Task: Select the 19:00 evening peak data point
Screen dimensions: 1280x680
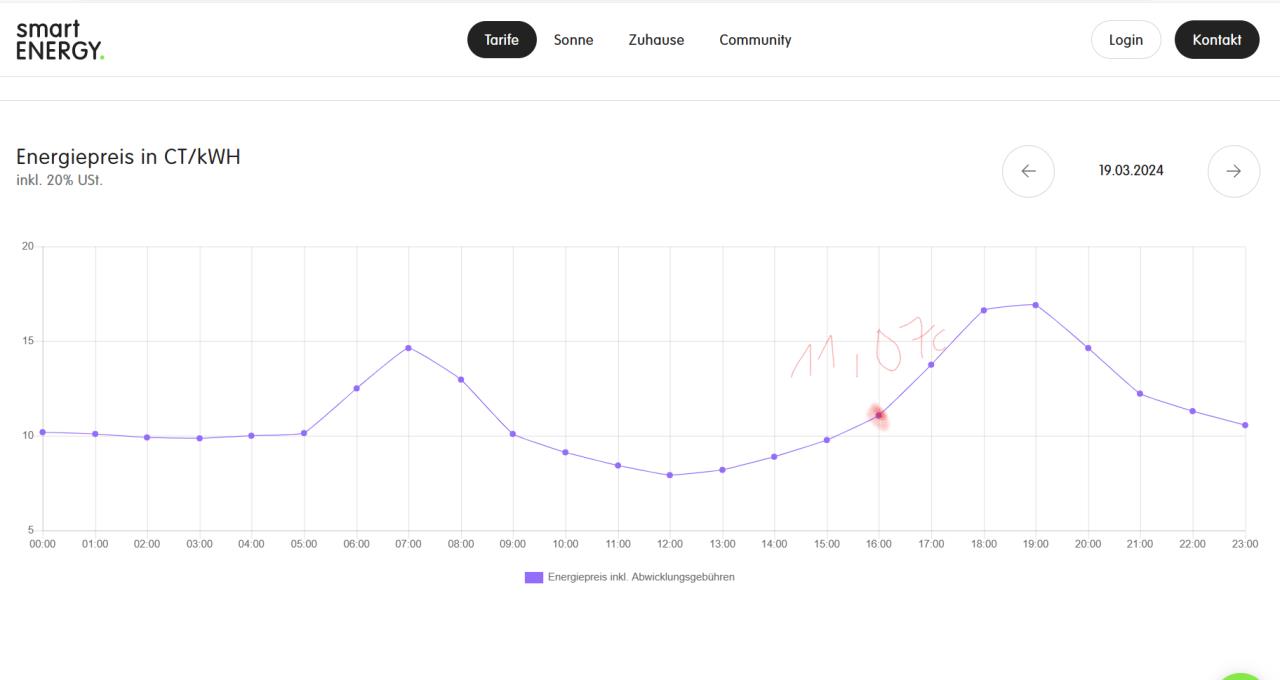Action: pyautogui.click(x=1036, y=305)
